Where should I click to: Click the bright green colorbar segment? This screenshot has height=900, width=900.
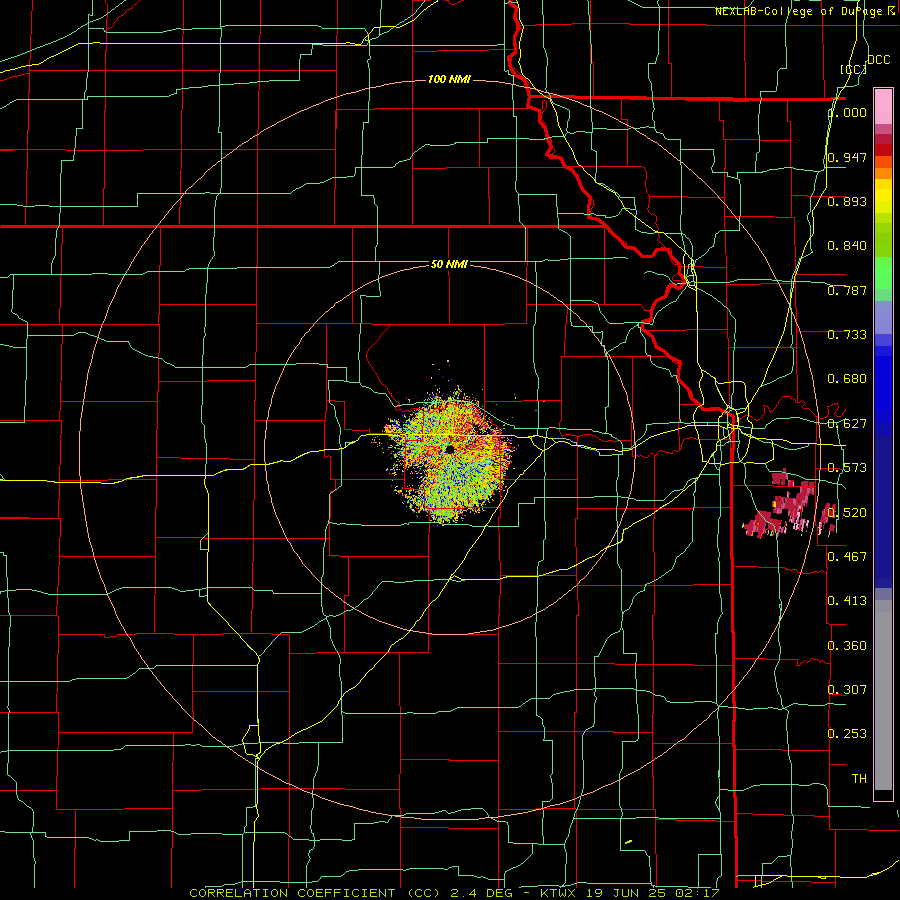(883, 273)
